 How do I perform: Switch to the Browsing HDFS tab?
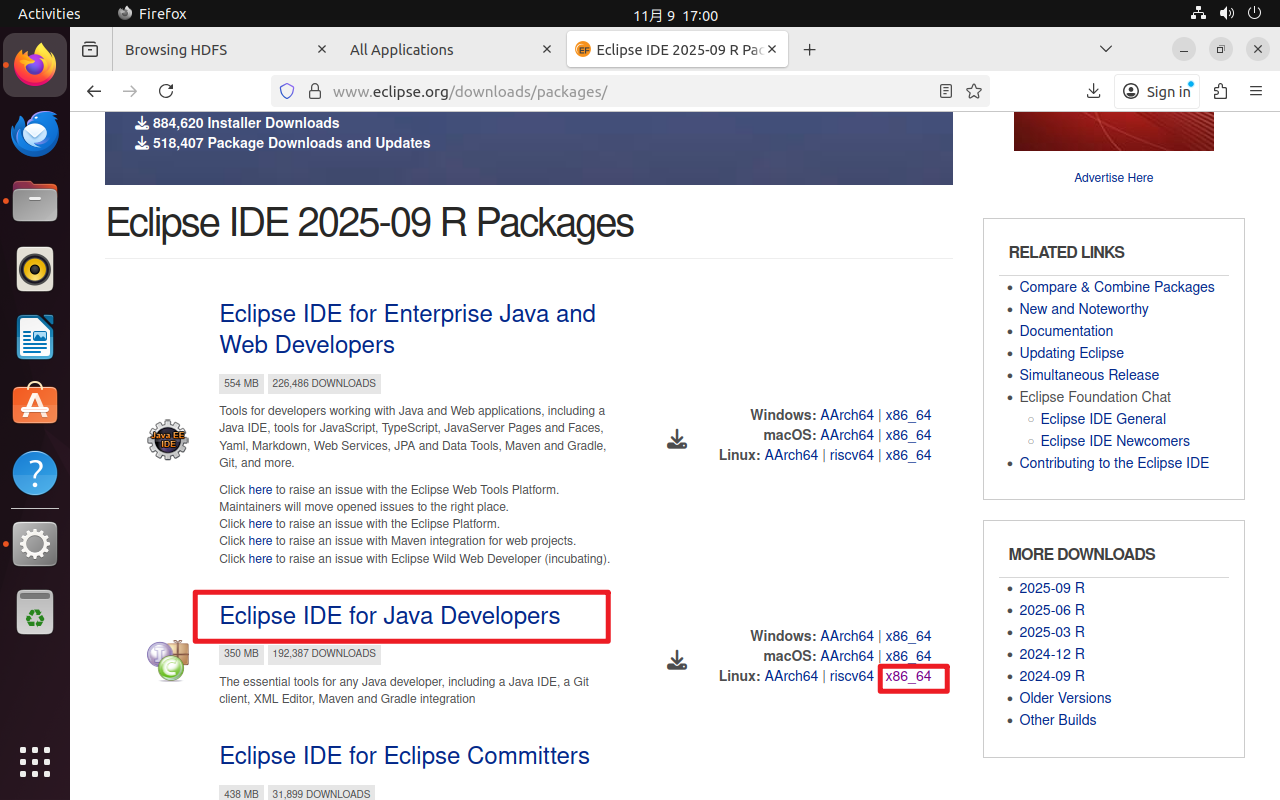tap(175, 49)
